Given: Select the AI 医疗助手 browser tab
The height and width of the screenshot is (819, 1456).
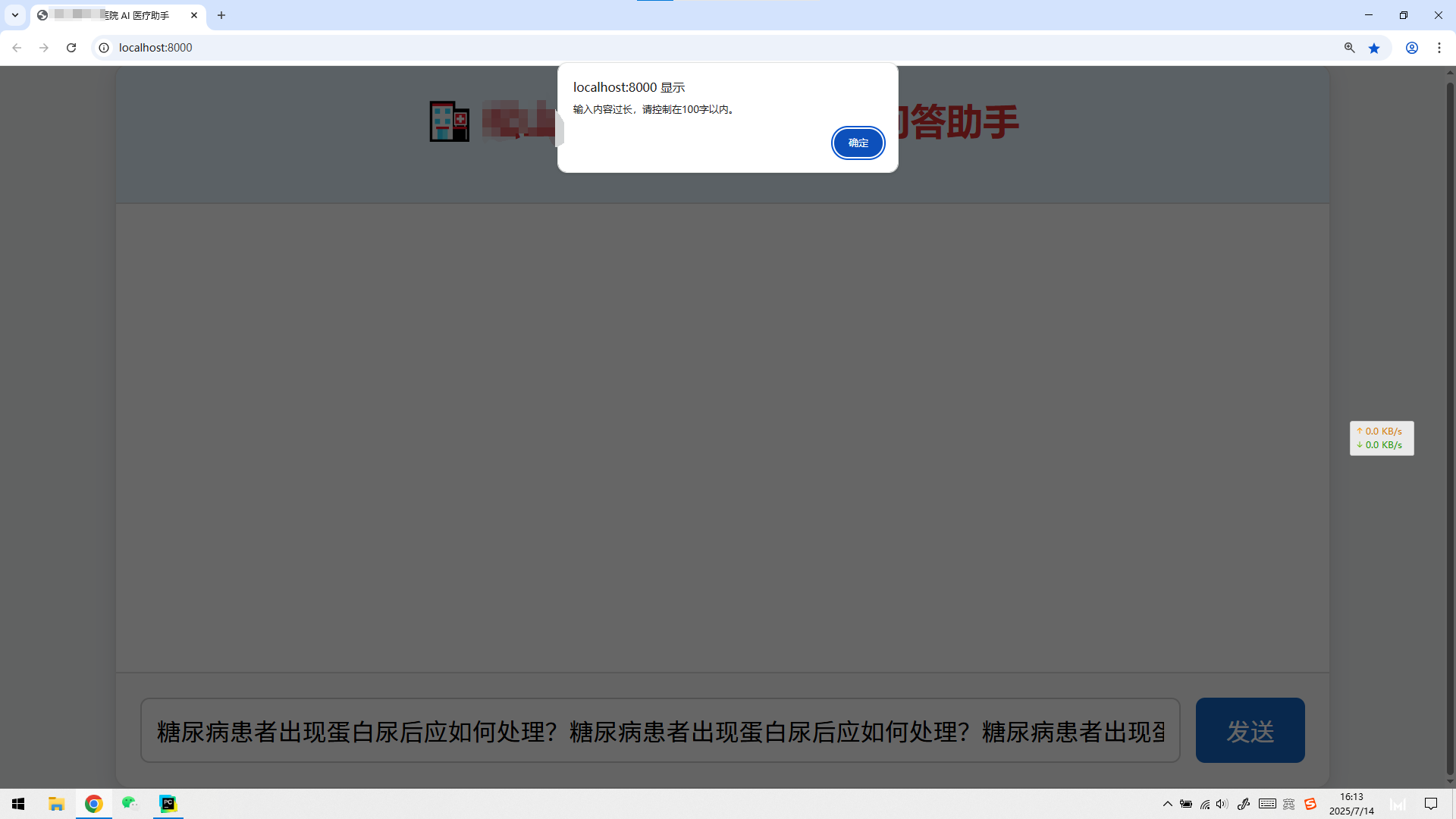Looking at the screenshot, I should click(118, 15).
